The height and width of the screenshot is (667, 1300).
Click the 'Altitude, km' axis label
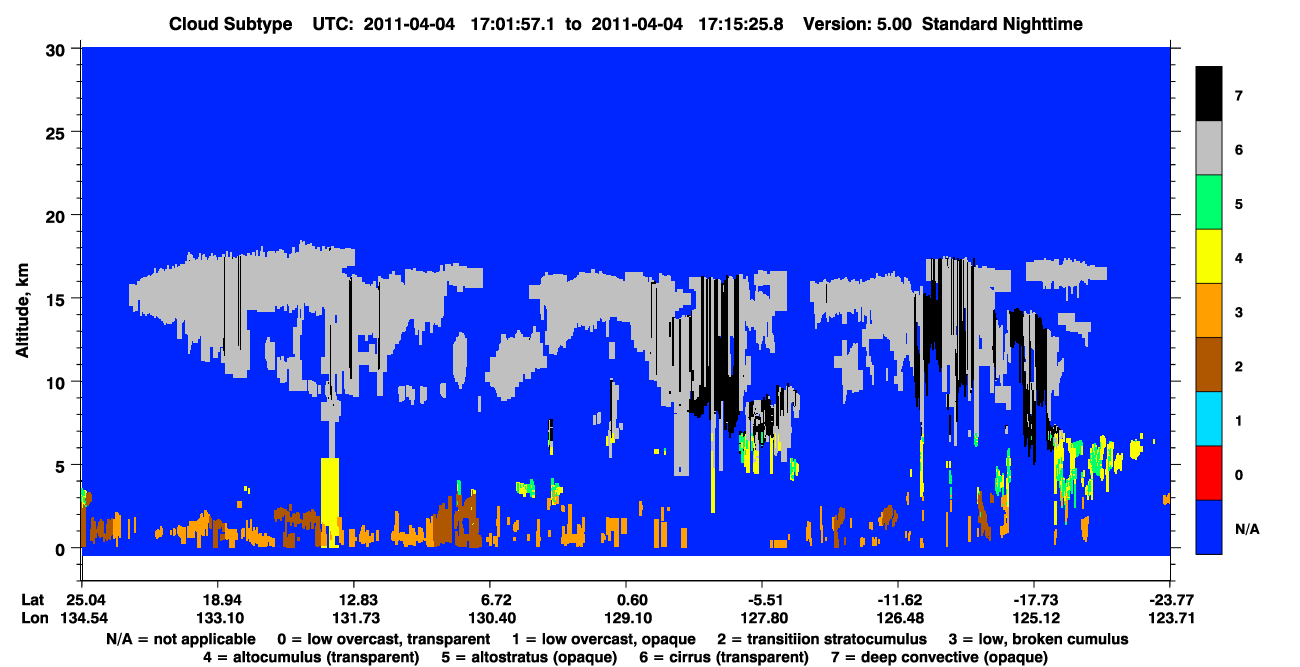pyautogui.click(x=21, y=311)
